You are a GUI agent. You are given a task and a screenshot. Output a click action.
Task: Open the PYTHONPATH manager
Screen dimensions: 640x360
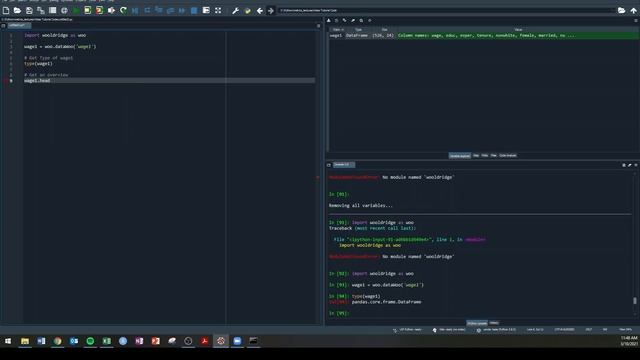point(247,11)
